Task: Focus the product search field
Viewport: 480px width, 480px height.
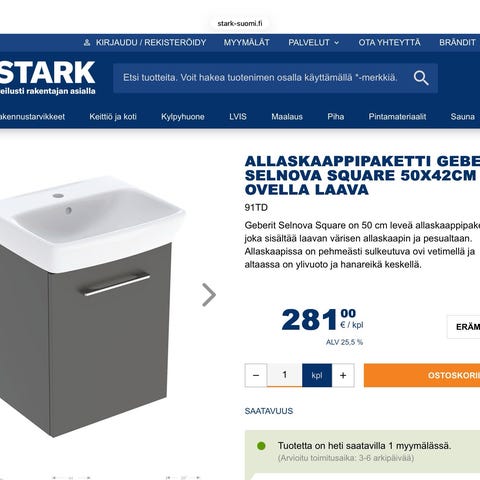Action: (260, 78)
